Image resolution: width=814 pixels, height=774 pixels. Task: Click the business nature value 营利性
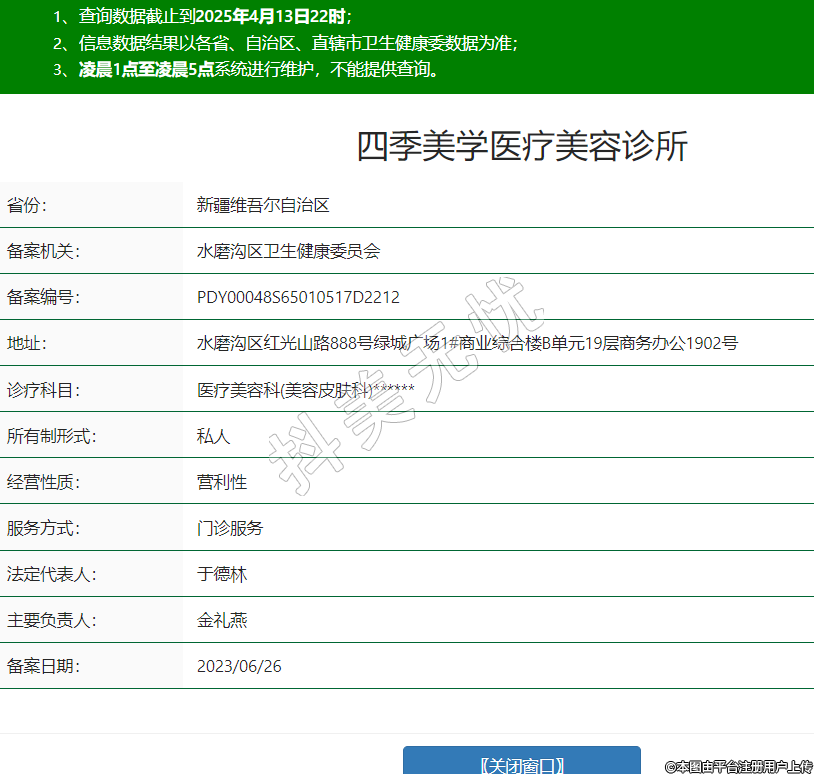[221, 482]
